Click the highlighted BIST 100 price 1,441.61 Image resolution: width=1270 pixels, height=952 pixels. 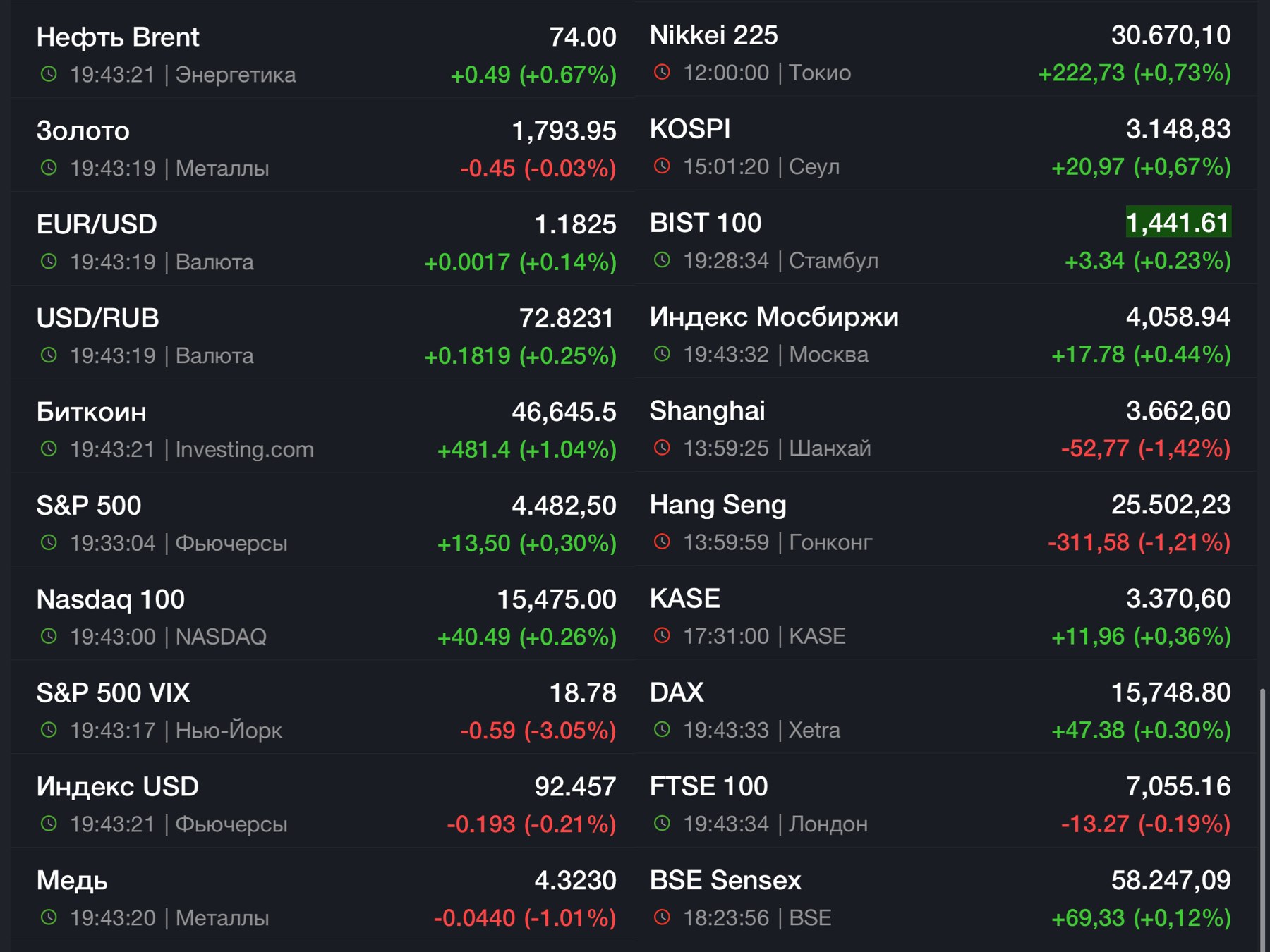[x=1178, y=223]
